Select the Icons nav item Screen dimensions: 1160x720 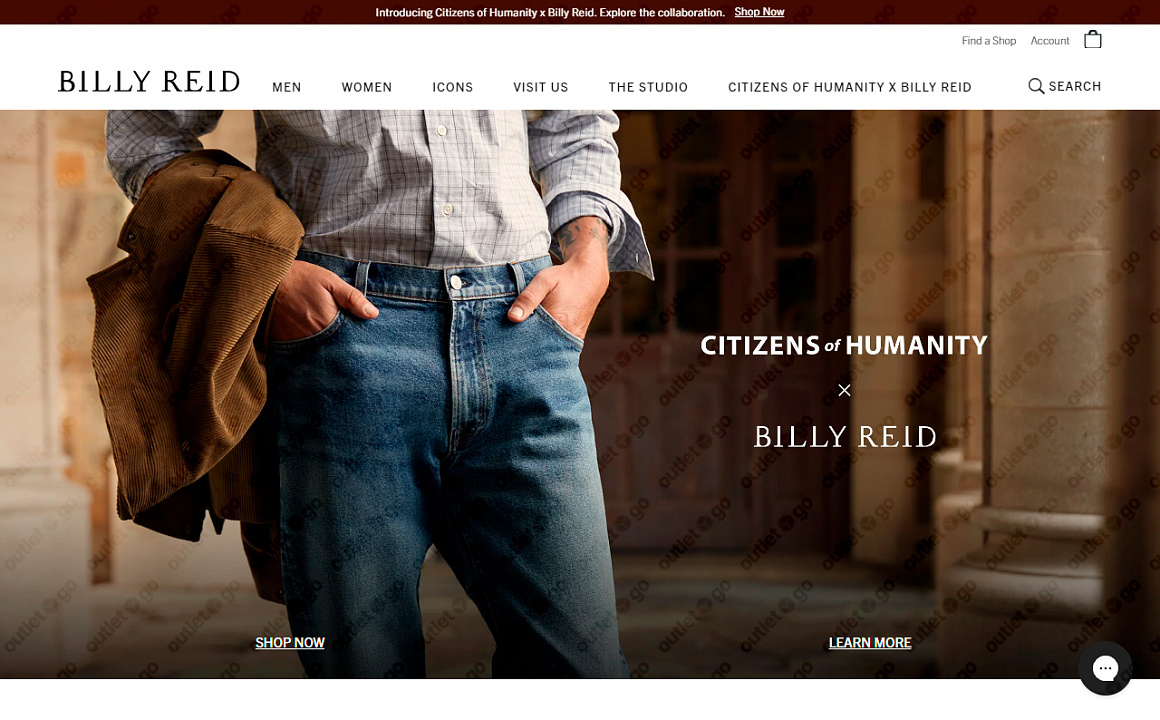tap(453, 87)
